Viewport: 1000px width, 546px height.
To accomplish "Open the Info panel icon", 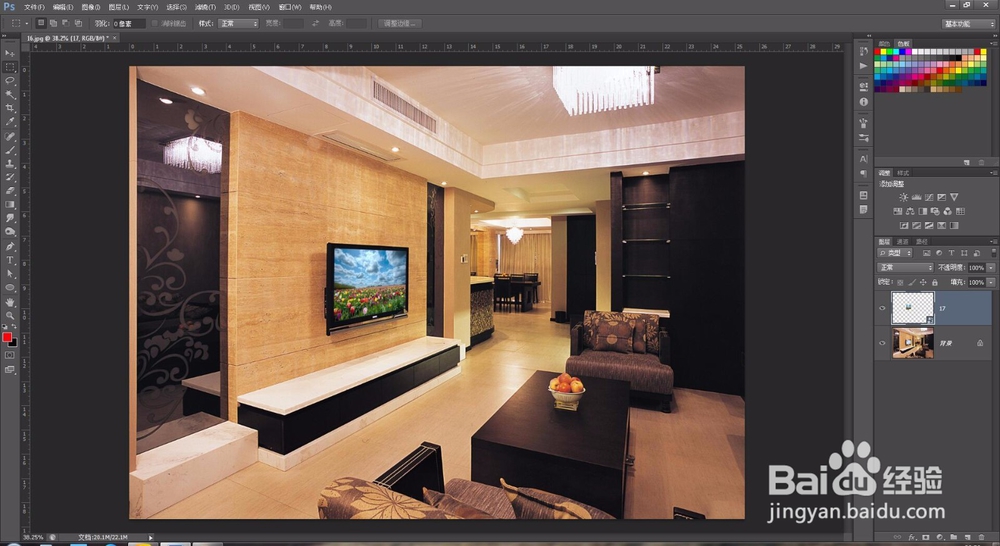I will pos(864,101).
